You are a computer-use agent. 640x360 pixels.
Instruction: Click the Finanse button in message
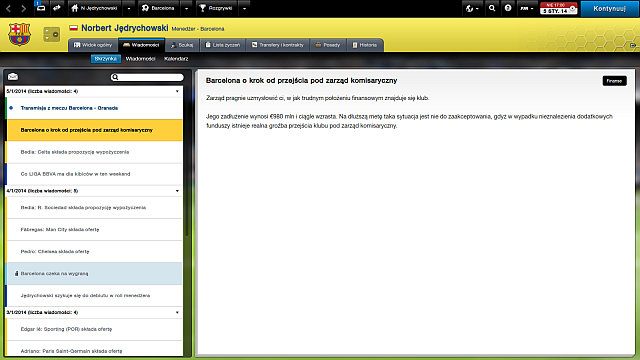click(614, 81)
